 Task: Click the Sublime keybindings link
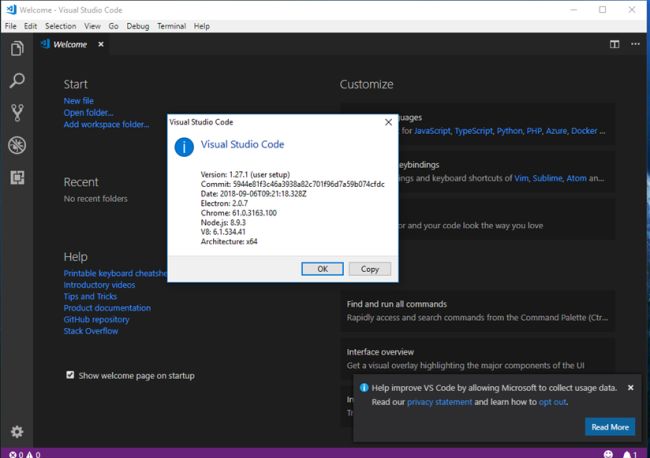pyautogui.click(x=548, y=178)
